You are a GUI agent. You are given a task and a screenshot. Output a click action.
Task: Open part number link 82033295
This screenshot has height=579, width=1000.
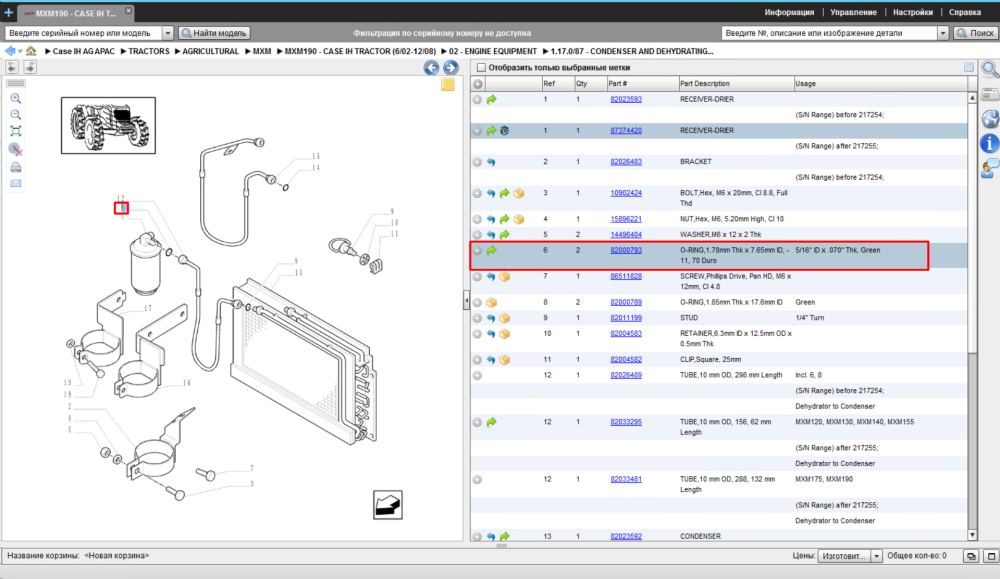pyautogui.click(x=626, y=422)
